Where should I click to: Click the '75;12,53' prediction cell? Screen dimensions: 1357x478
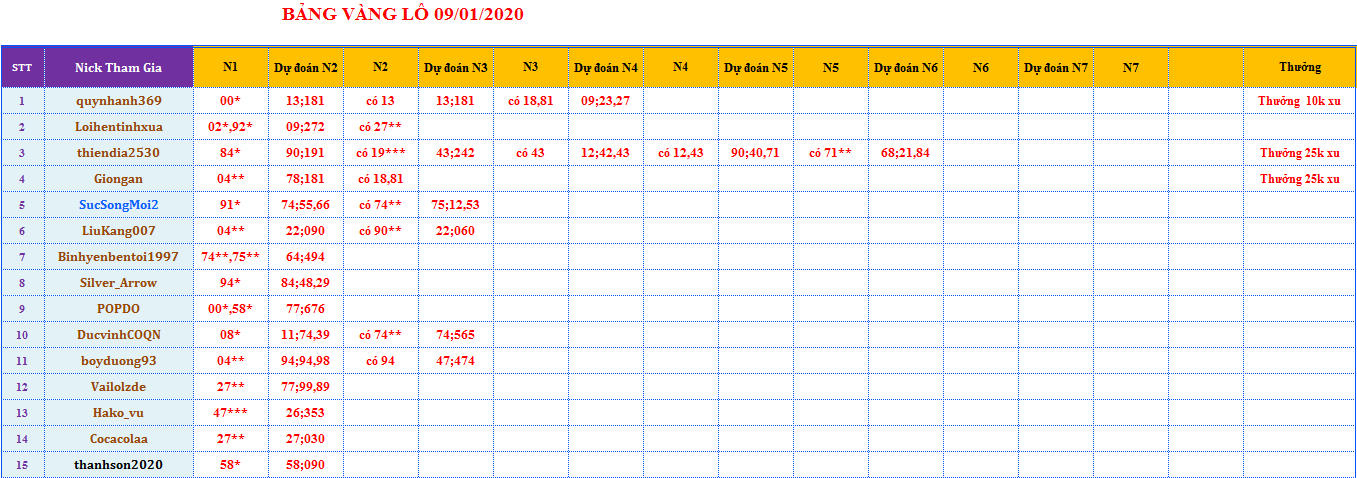(x=456, y=205)
